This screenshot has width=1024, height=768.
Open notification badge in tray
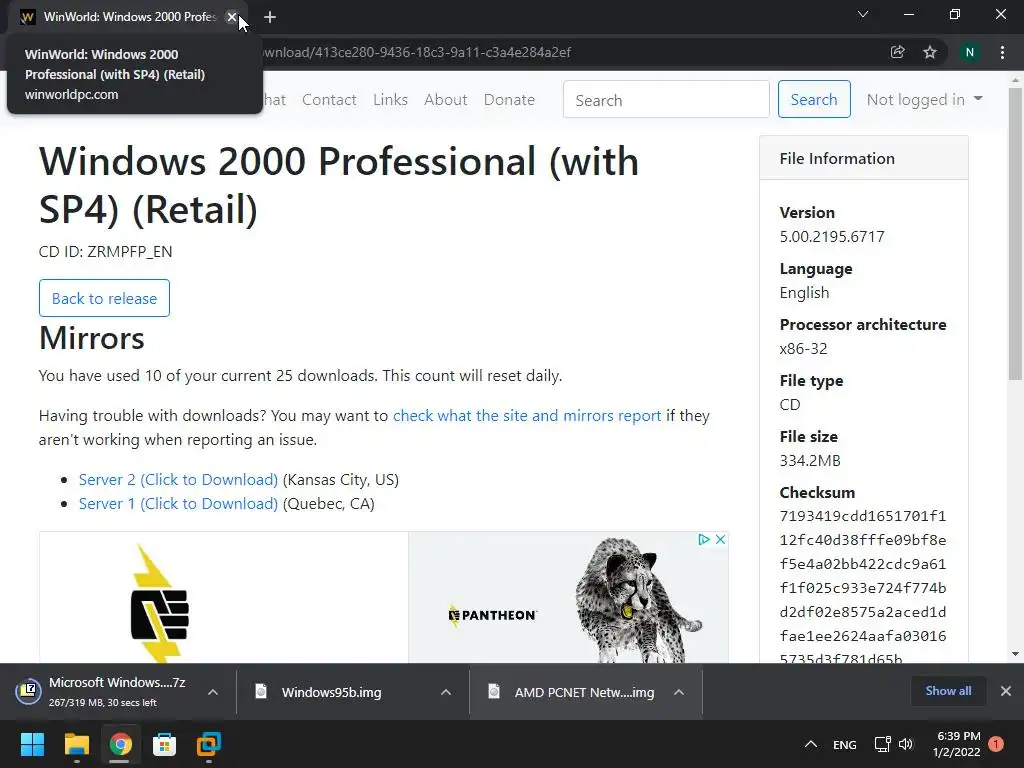click(996, 744)
